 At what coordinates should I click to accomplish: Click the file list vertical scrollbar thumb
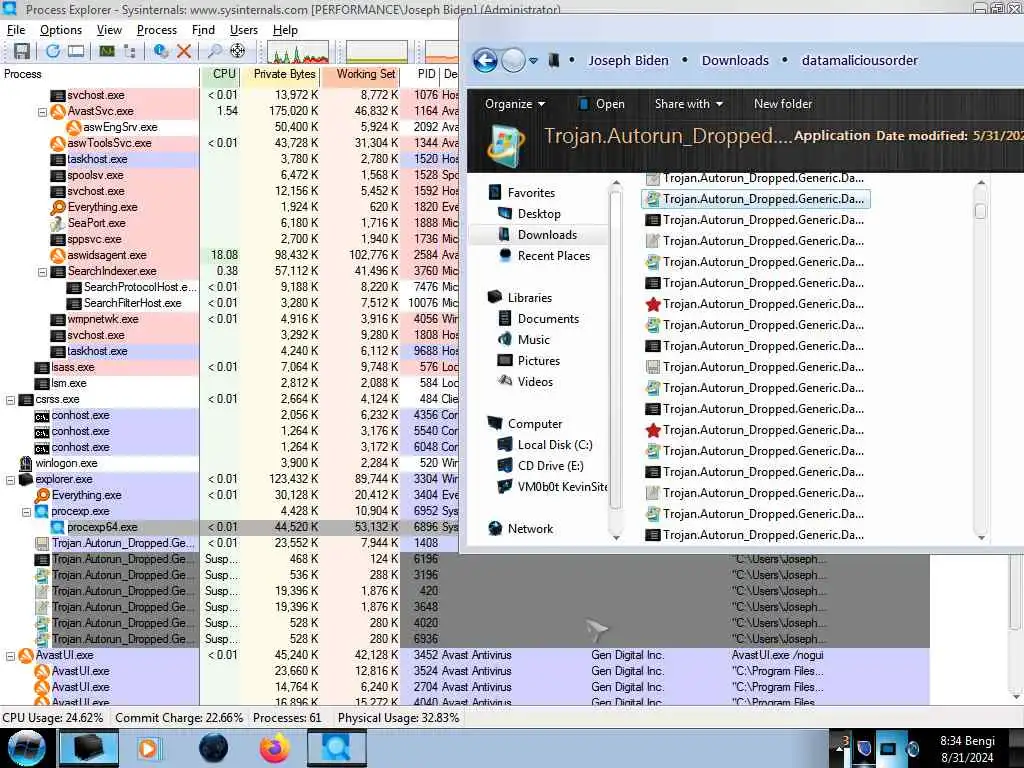980,211
